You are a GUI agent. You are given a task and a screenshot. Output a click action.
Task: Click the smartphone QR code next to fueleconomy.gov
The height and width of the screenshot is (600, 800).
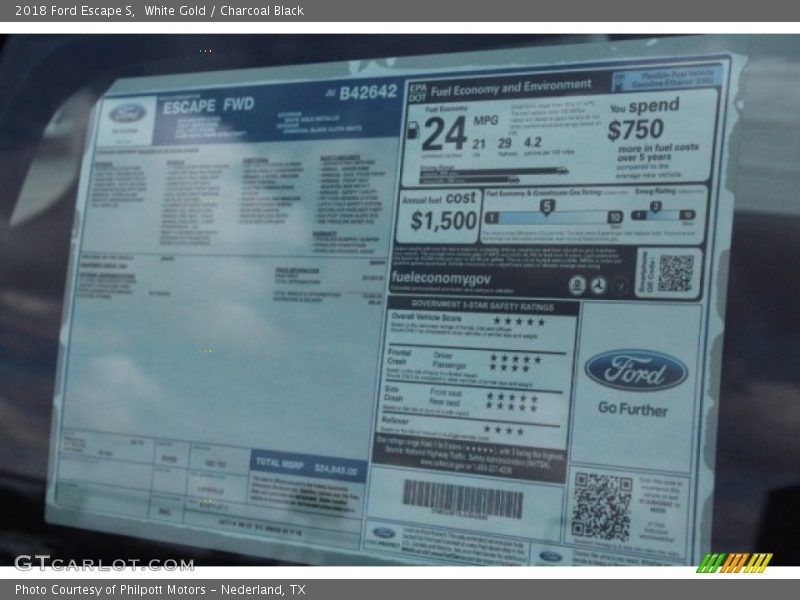pyautogui.click(x=676, y=273)
